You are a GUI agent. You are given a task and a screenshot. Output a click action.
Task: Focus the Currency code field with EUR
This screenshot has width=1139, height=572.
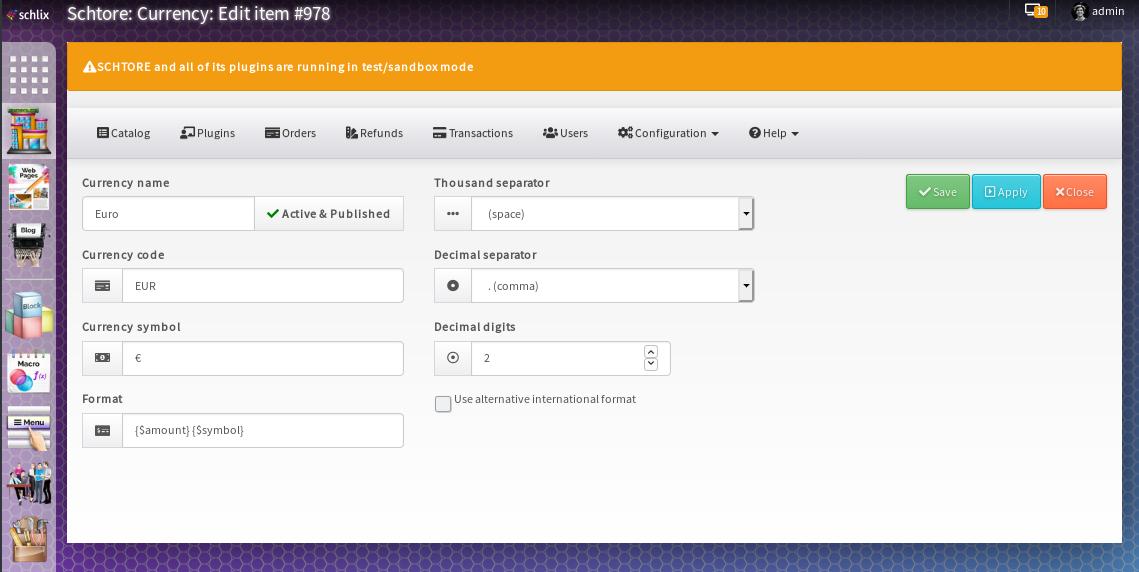pyautogui.click(x=263, y=286)
